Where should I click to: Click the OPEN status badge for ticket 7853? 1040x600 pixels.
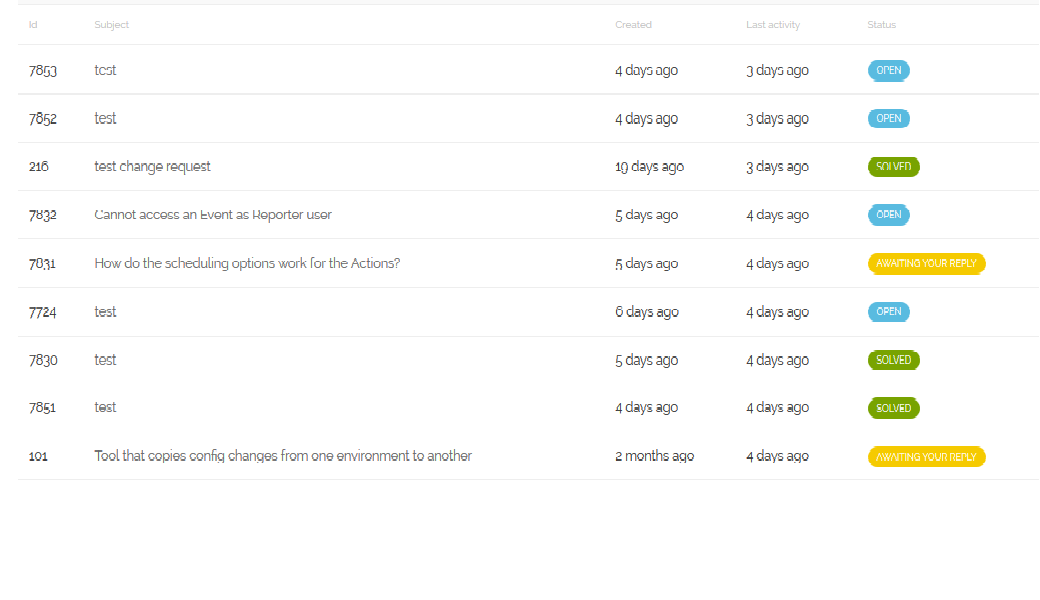(888, 71)
